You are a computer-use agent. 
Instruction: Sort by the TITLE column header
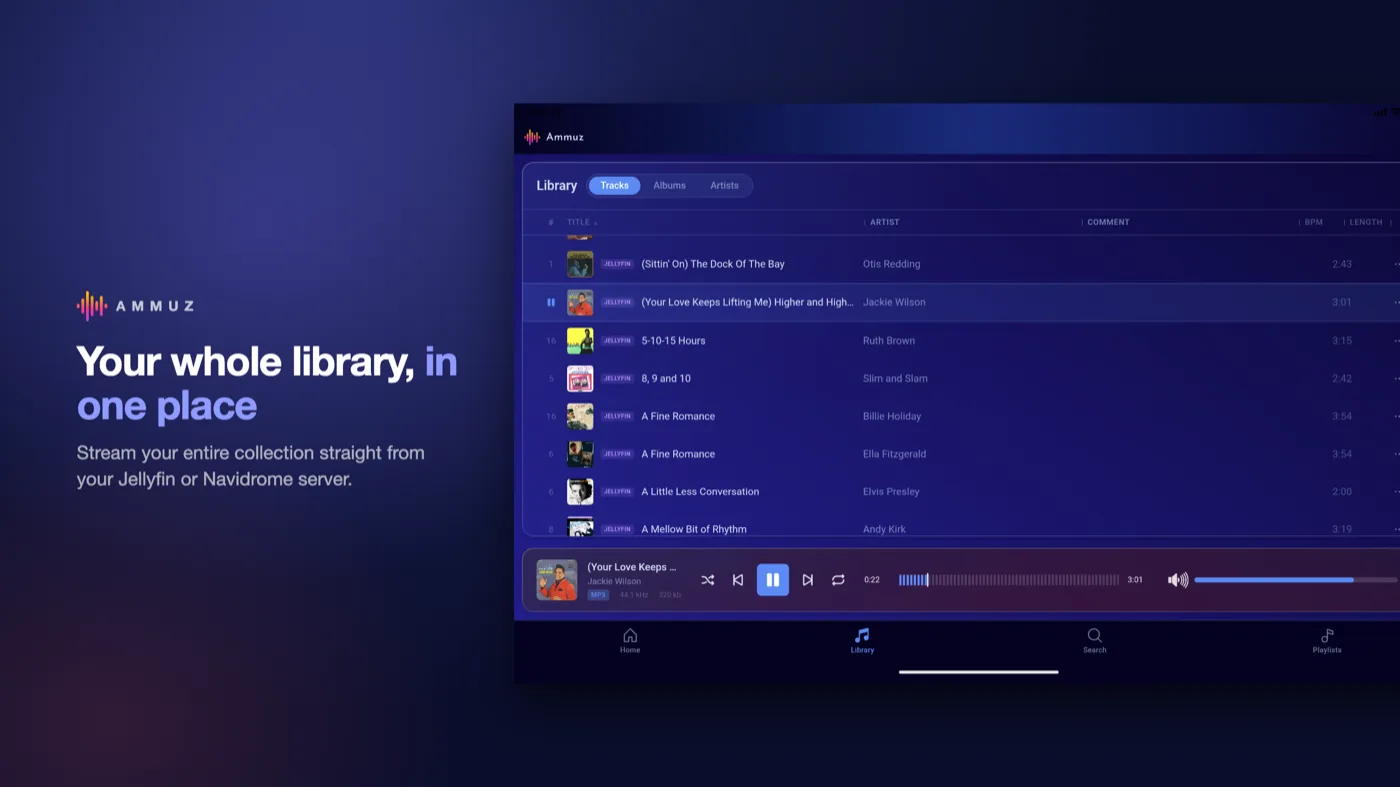(579, 222)
